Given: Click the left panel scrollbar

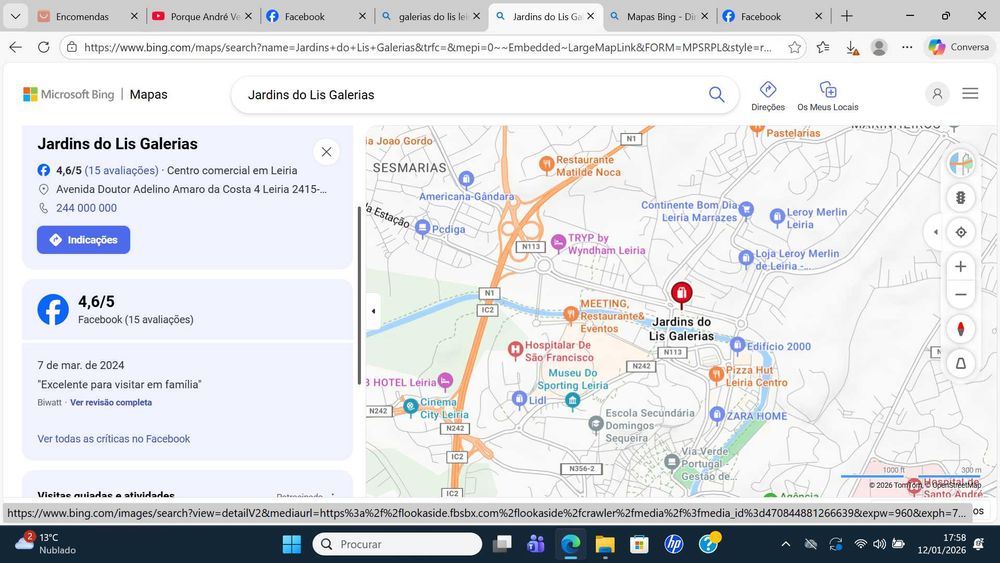Looking at the screenshot, I should click(359, 295).
